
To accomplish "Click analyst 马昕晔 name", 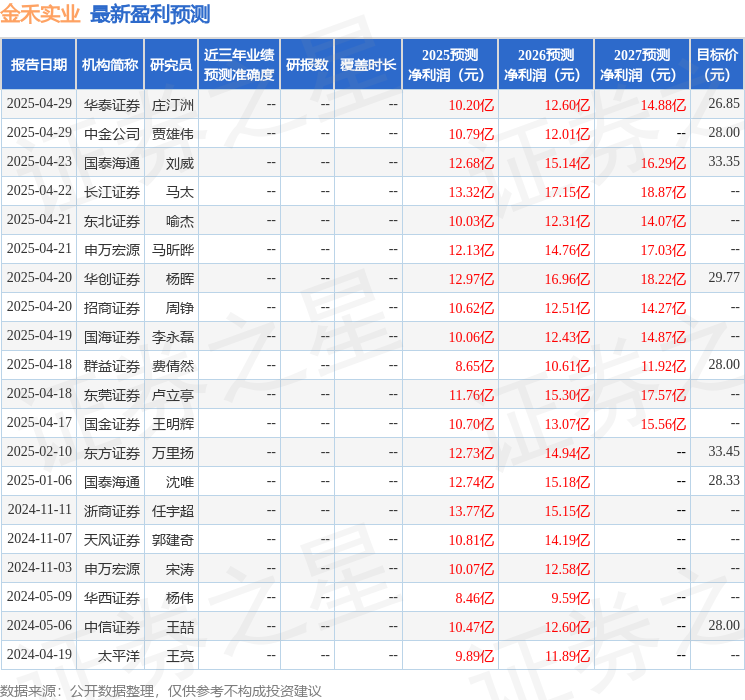I will click(172, 250).
